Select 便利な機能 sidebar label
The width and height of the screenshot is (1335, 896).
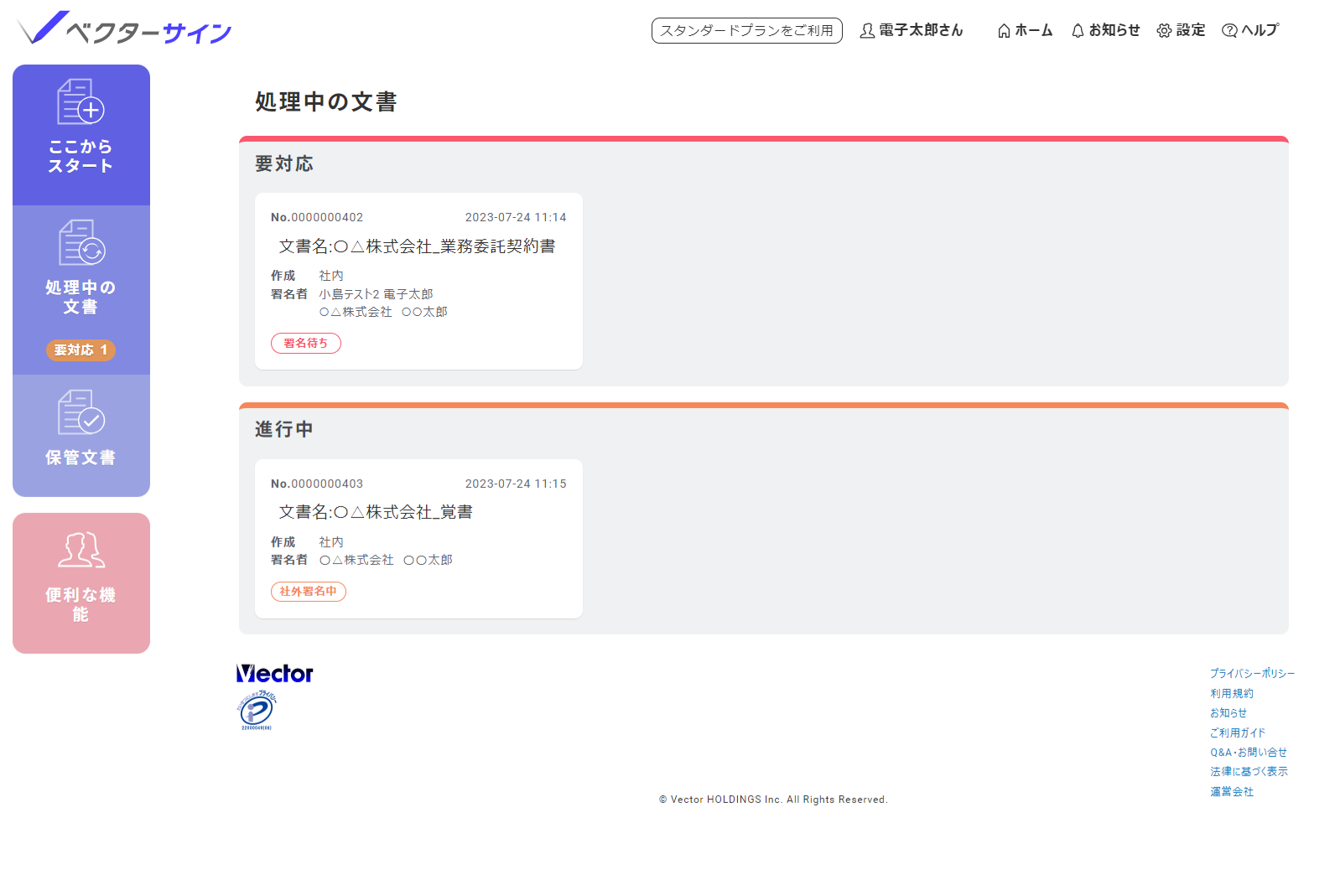point(81,604)
